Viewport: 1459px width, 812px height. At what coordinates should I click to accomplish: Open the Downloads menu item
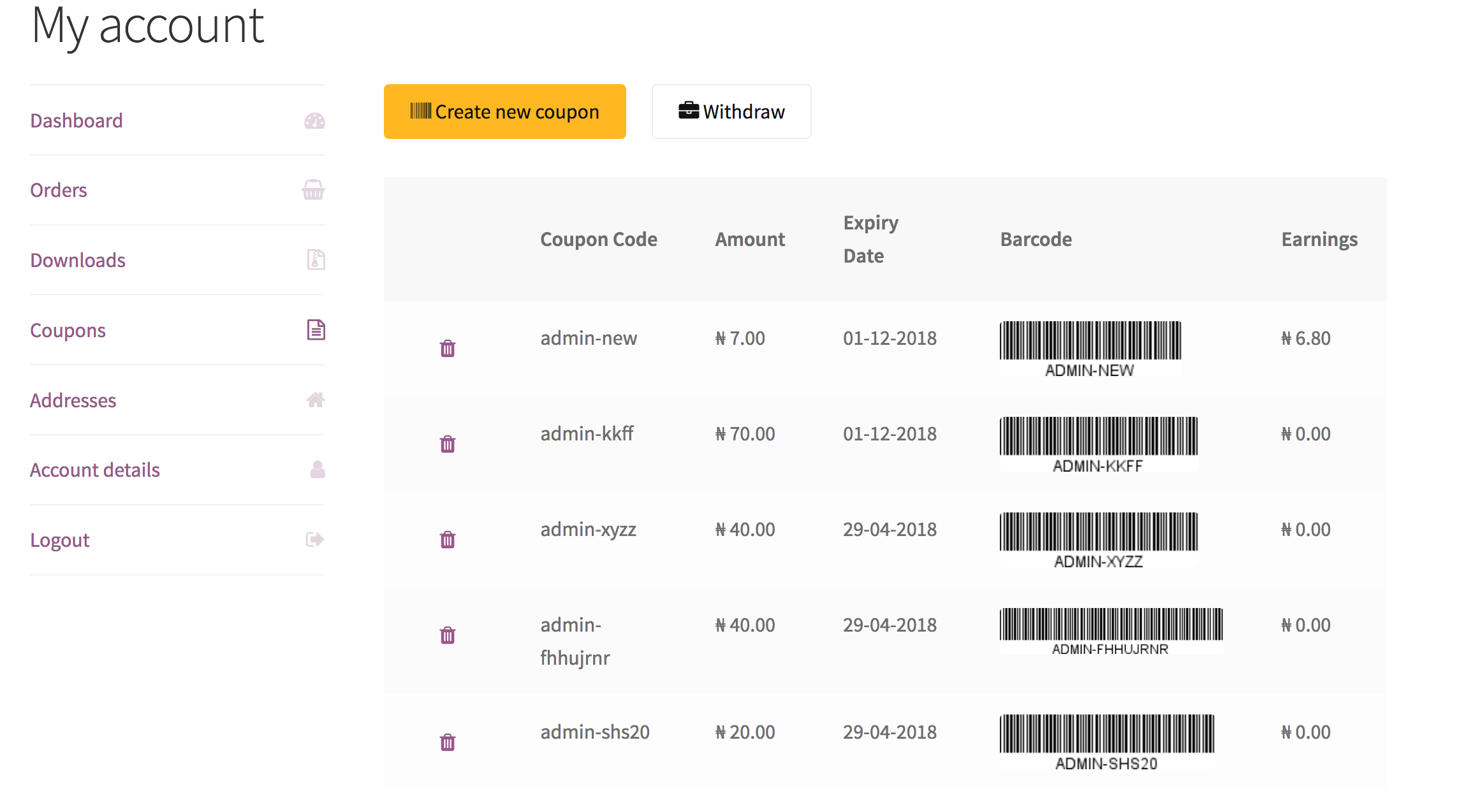(78, 260)
